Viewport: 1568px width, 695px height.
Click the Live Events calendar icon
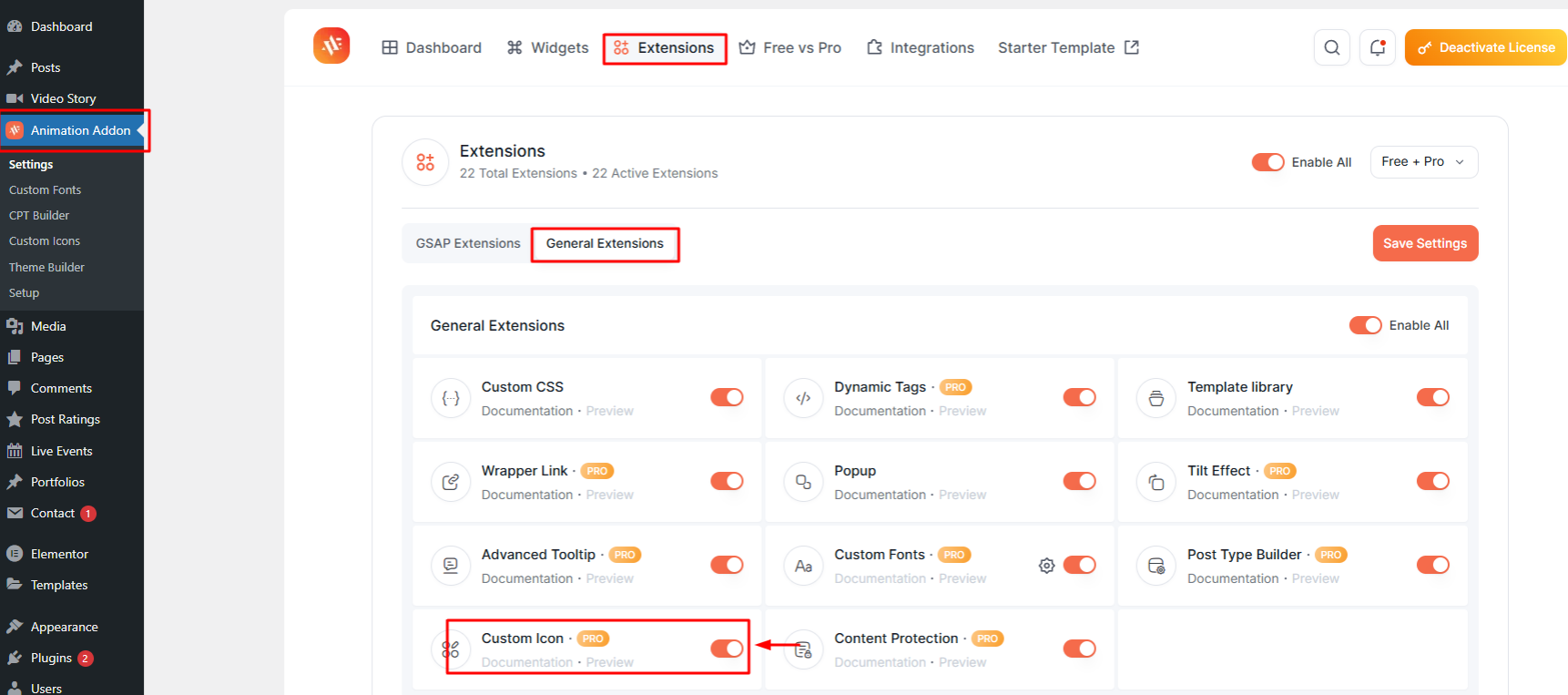coord(15,451)
